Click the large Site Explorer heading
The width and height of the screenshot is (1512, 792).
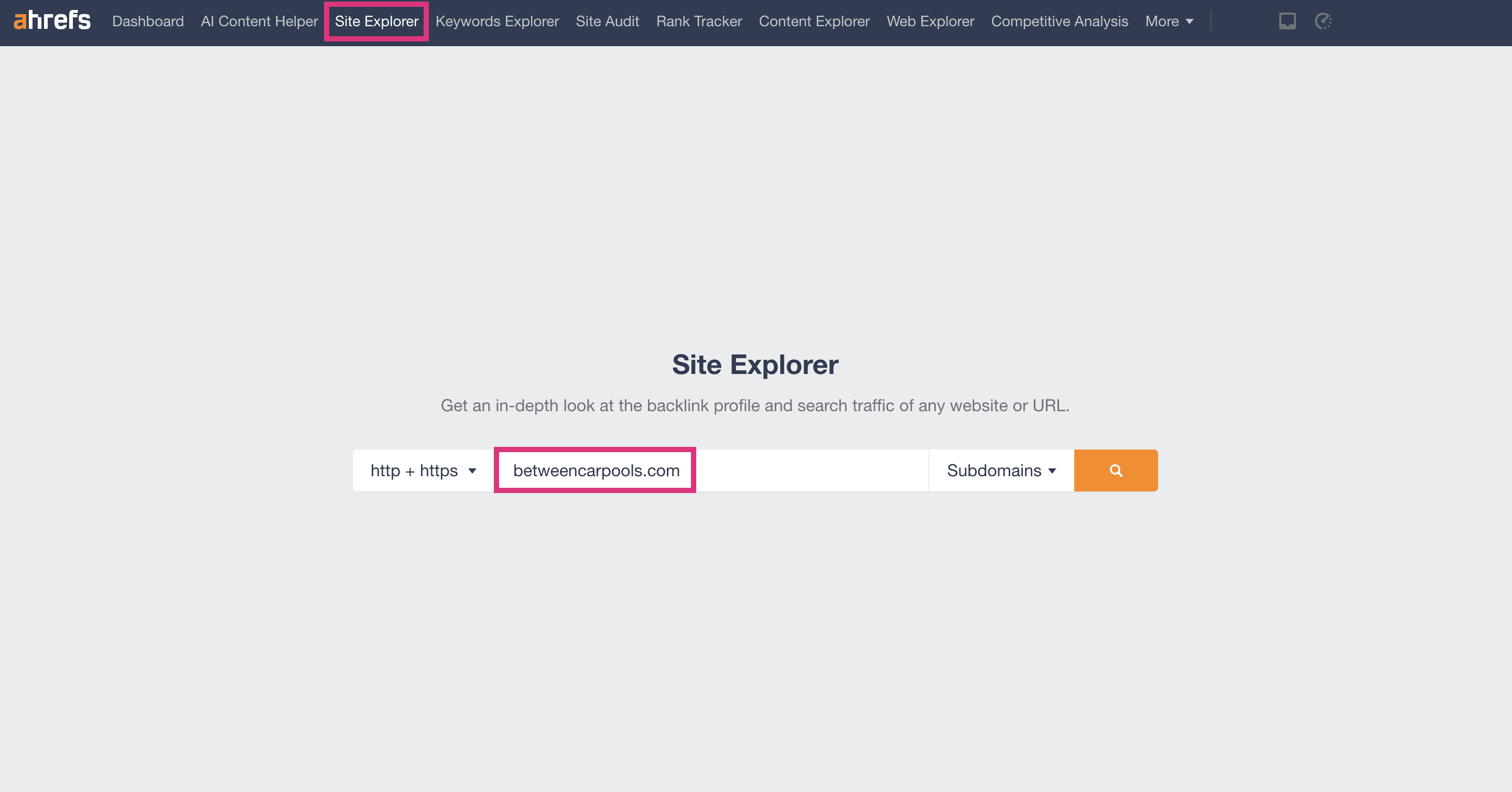[x=755, y=365]
